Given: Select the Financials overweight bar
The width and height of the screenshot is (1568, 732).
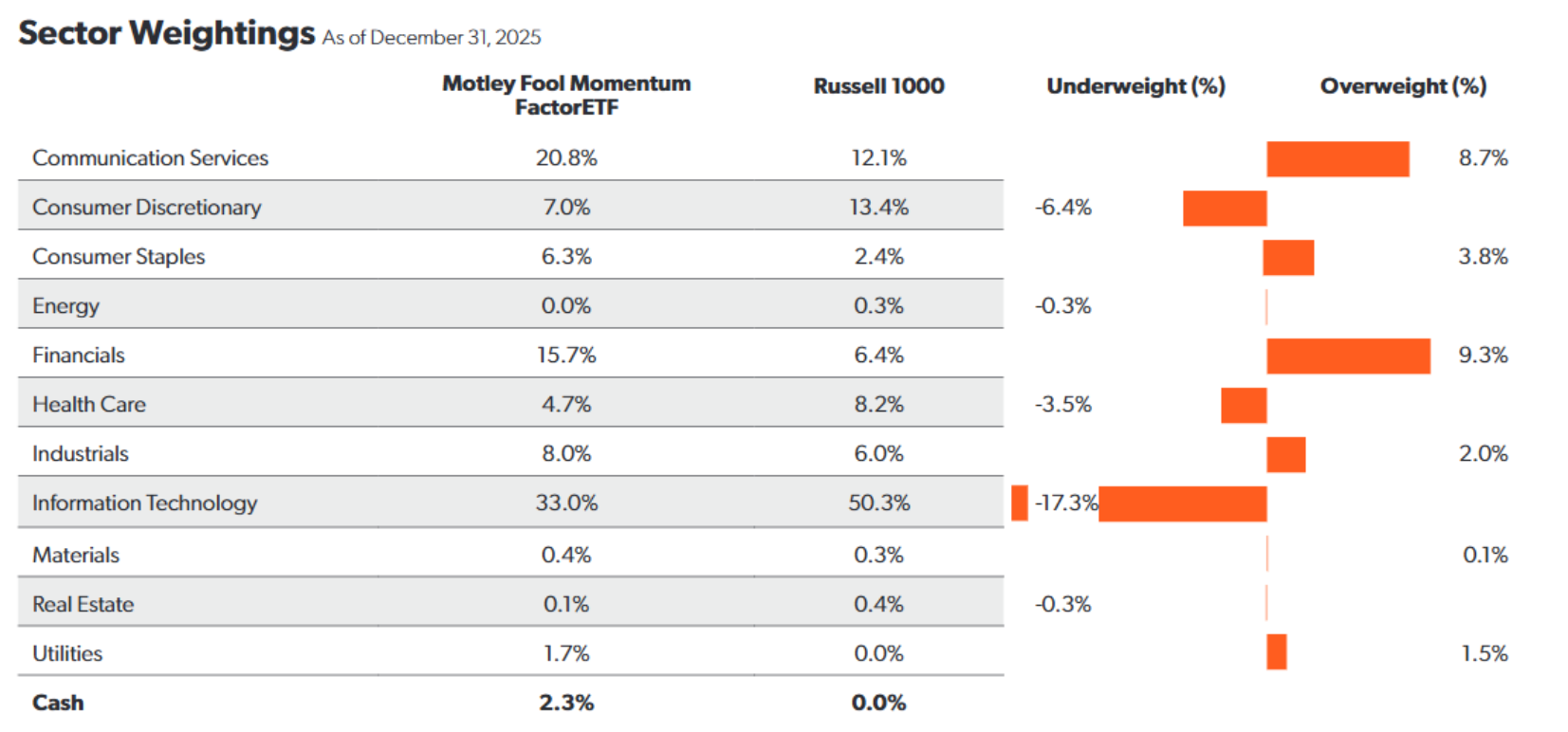Looking at the screenshot, I should click(x=1348, y=357).
